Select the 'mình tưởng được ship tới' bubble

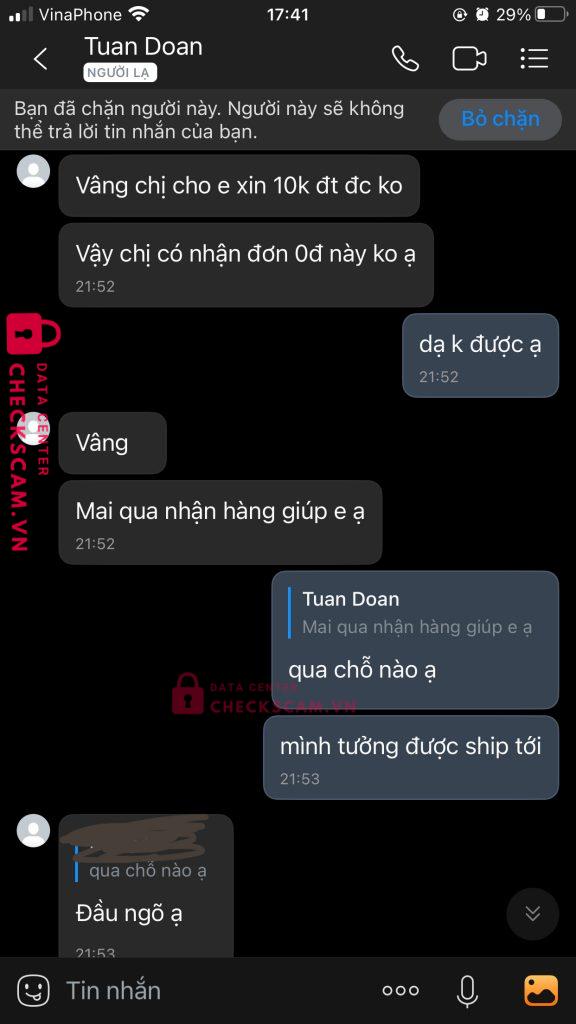[x=411, y=758]
